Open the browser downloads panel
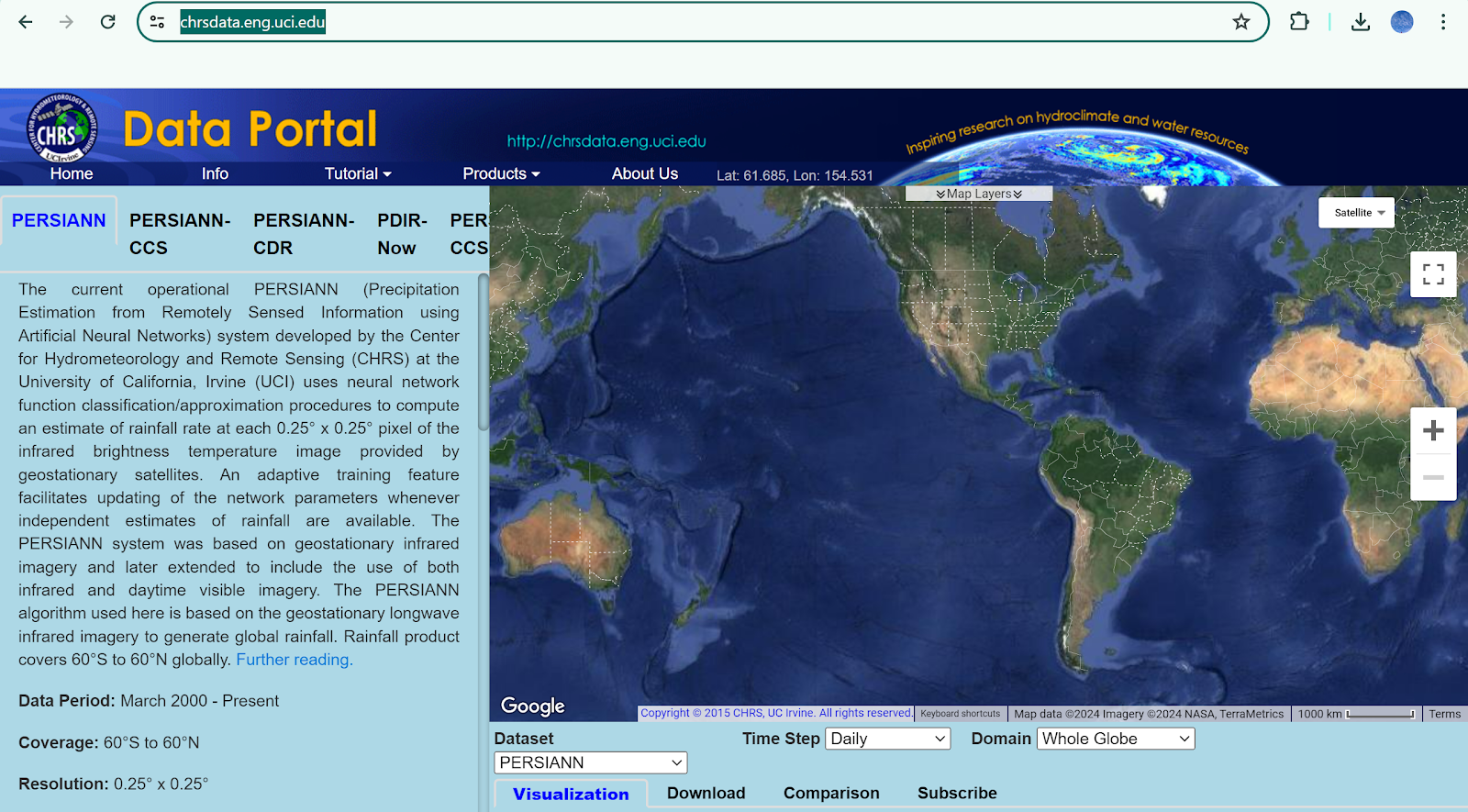Screen dimensions: 1468x812 [1361, 22]
